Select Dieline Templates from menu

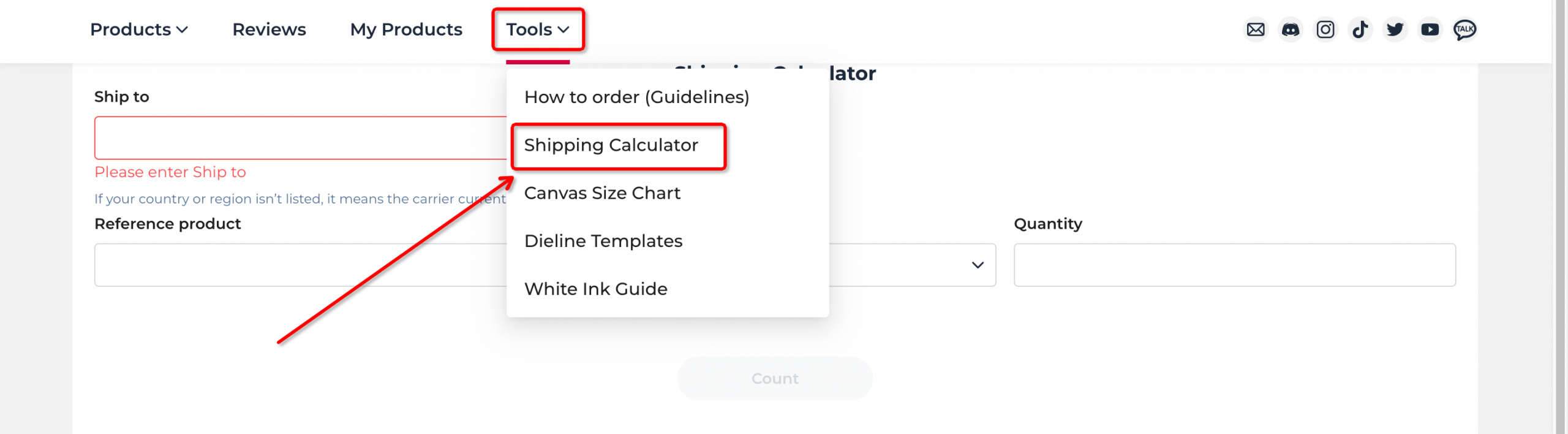(x=603, y=241)
